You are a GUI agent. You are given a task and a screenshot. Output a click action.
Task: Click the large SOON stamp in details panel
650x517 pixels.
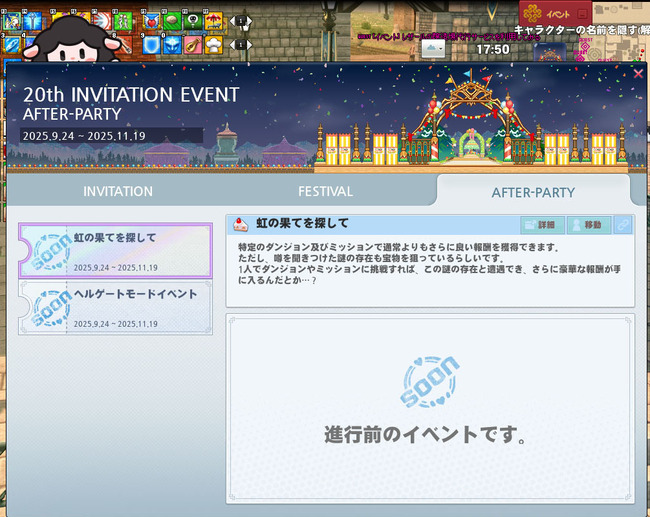(x=430, y=381)
